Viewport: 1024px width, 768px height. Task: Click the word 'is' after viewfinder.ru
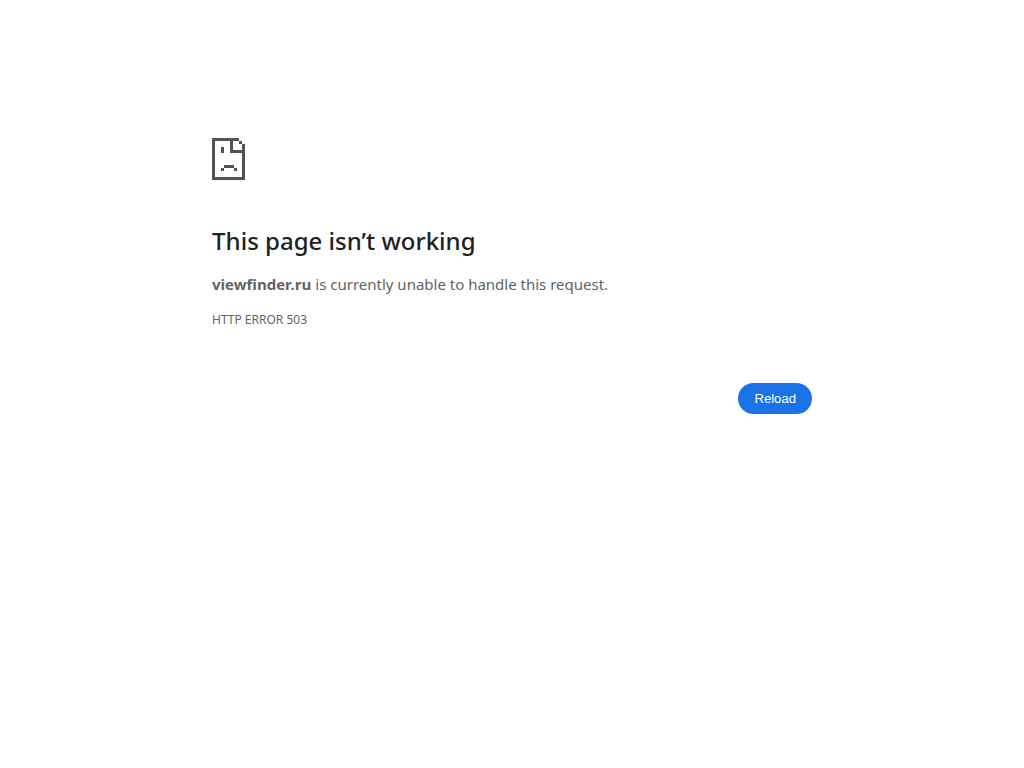tap(321, 285)
